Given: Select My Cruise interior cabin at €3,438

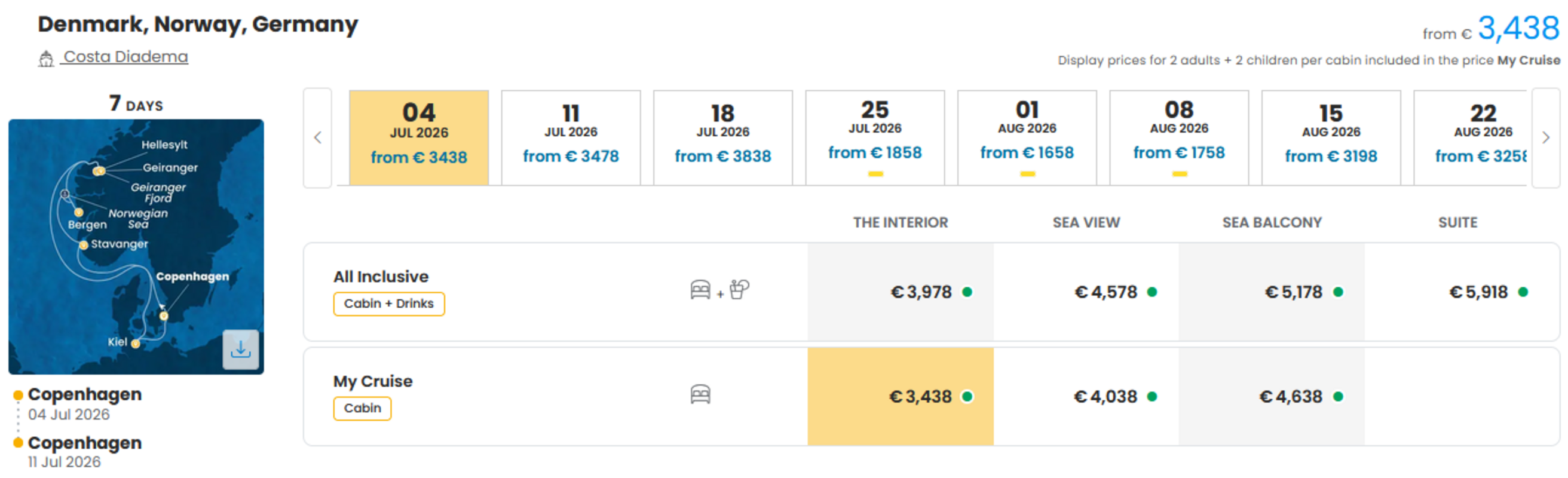Looking at the screenshot, I should pos(901,396).
